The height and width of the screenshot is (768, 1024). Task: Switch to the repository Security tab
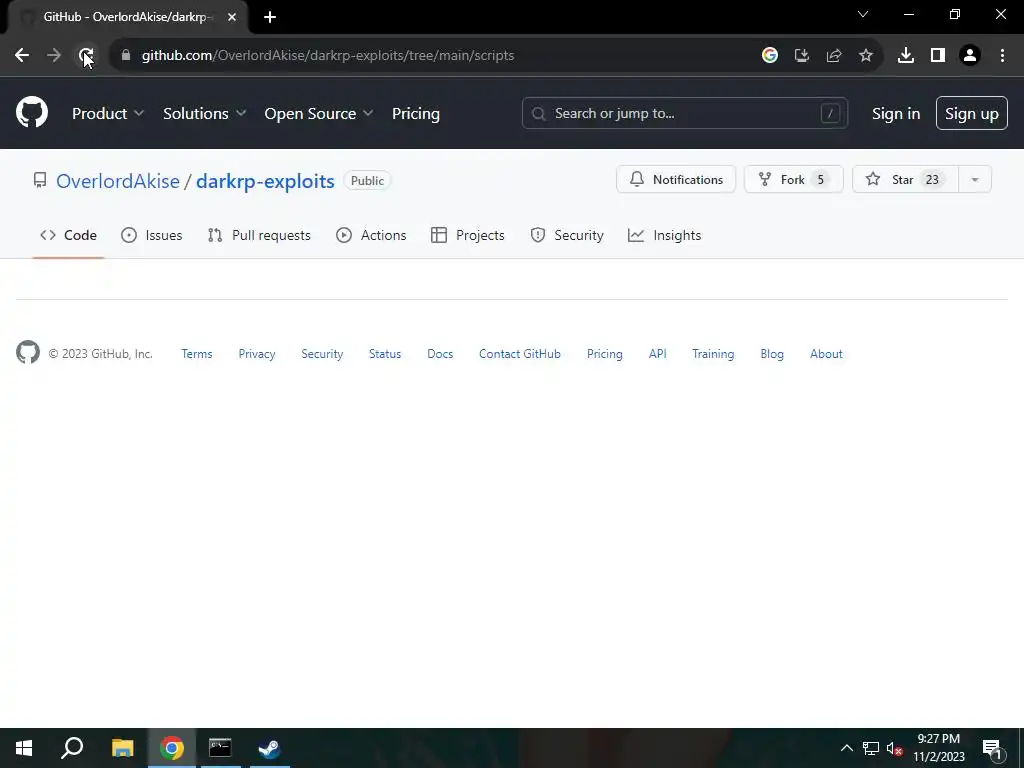(567, 235)
